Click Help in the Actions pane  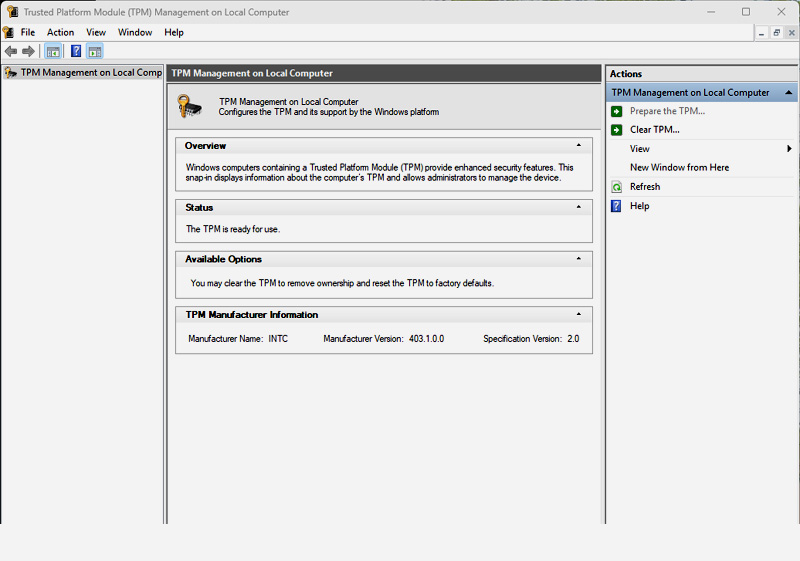point(639,206)
